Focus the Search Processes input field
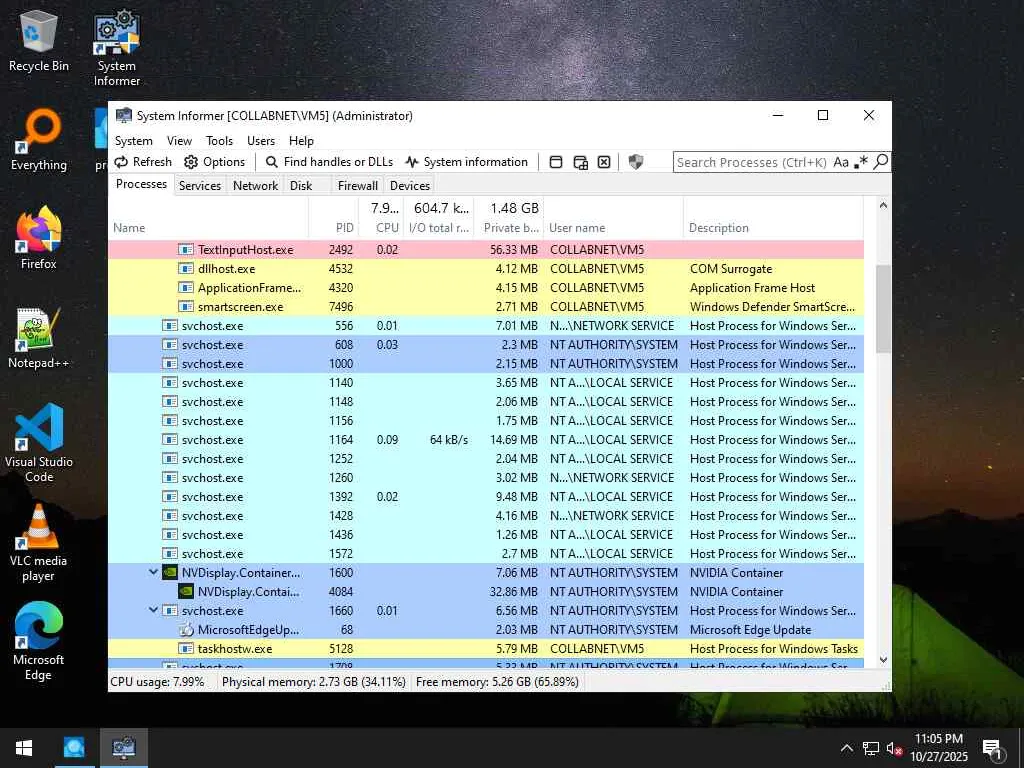Viewport: 1024px width, 768px height. click(752, 162)
